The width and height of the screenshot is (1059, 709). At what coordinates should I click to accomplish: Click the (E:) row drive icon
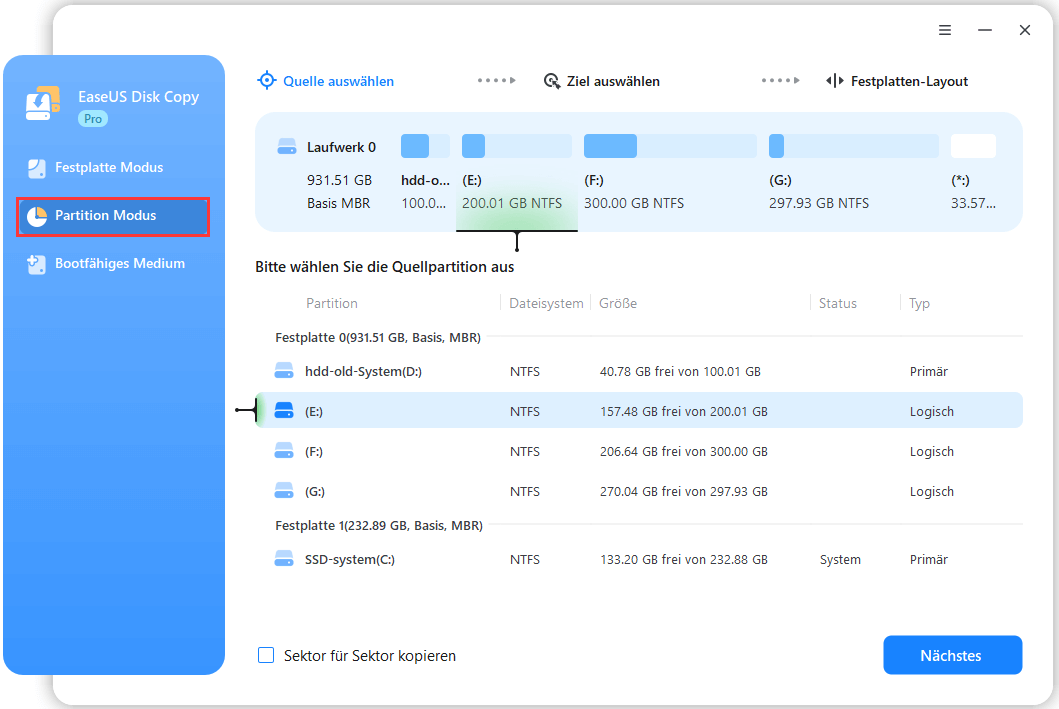284,411
